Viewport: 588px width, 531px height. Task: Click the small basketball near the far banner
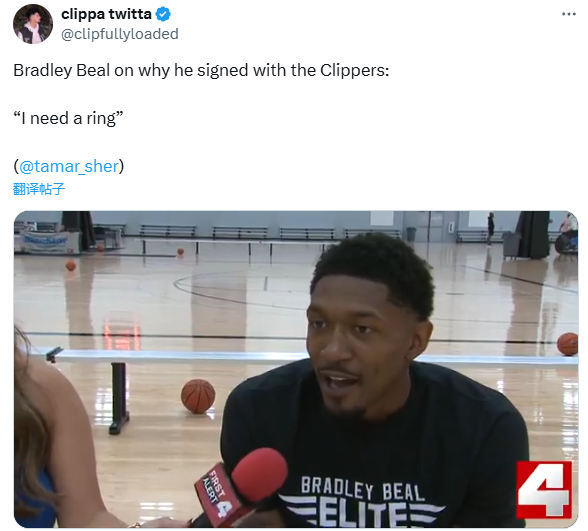tap(71, 266)
